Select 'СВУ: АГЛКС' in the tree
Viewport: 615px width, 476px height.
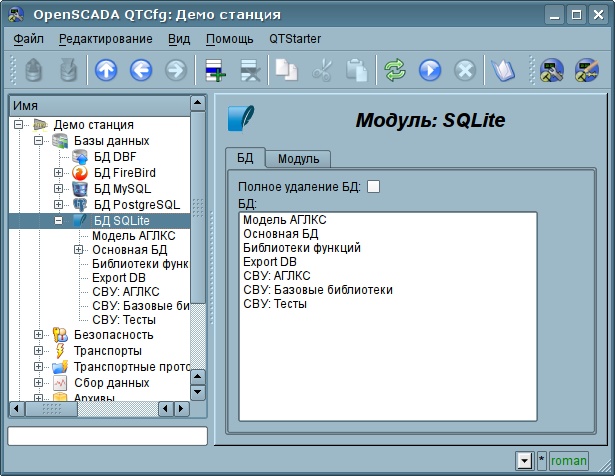(x=126, y=292)
